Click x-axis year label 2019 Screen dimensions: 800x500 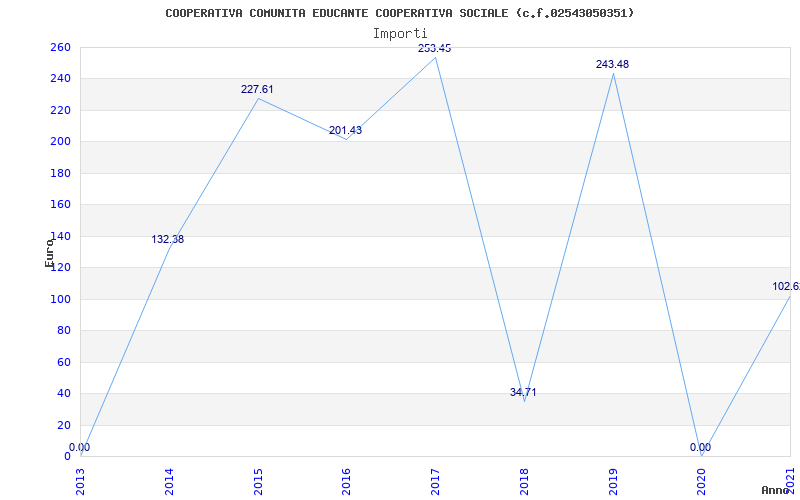pos(613,481)
